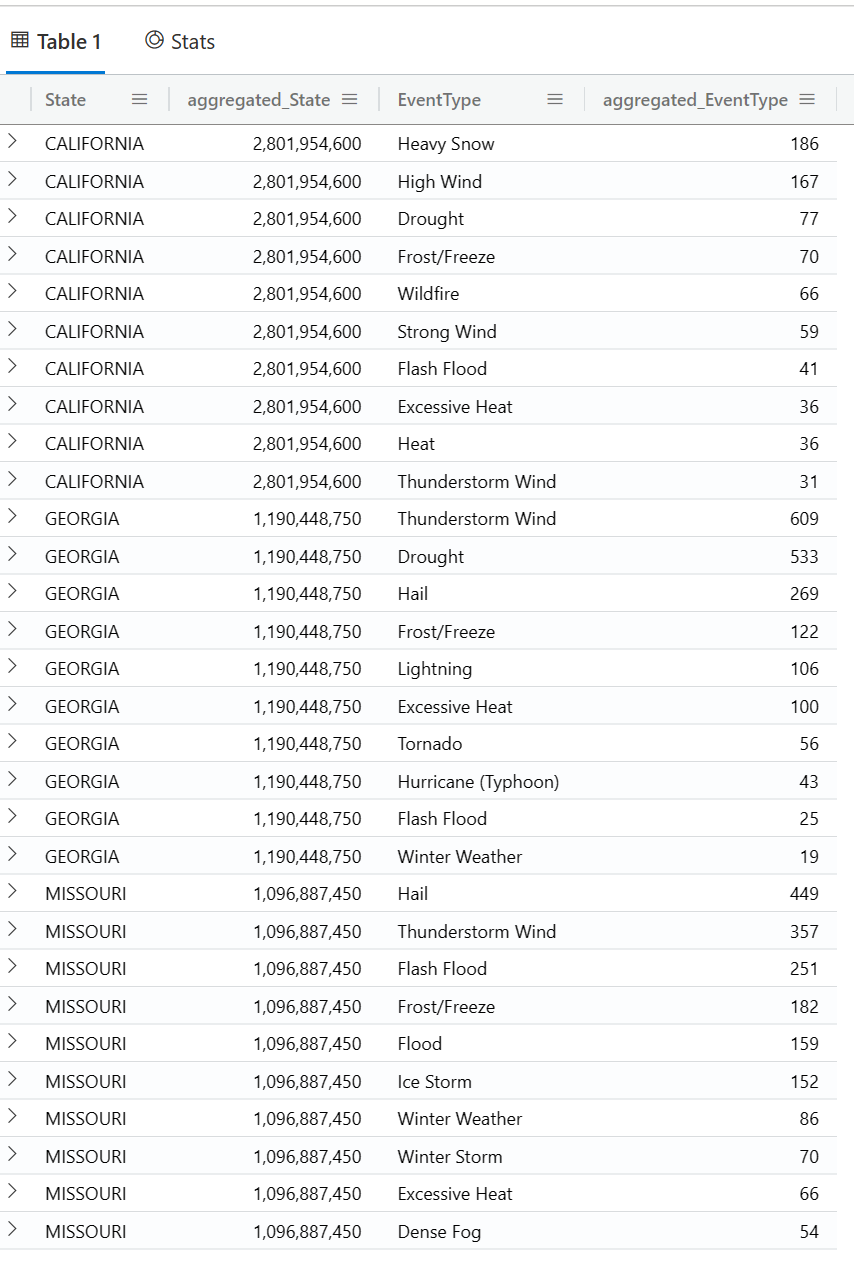Expand the Missouri Hail row

pos(12,892)
